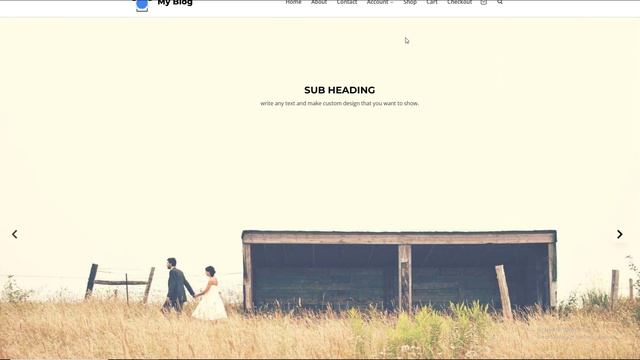This screenshot has height=360, width=640.
Task: Open the Home menu item
Action: (293, 2)
